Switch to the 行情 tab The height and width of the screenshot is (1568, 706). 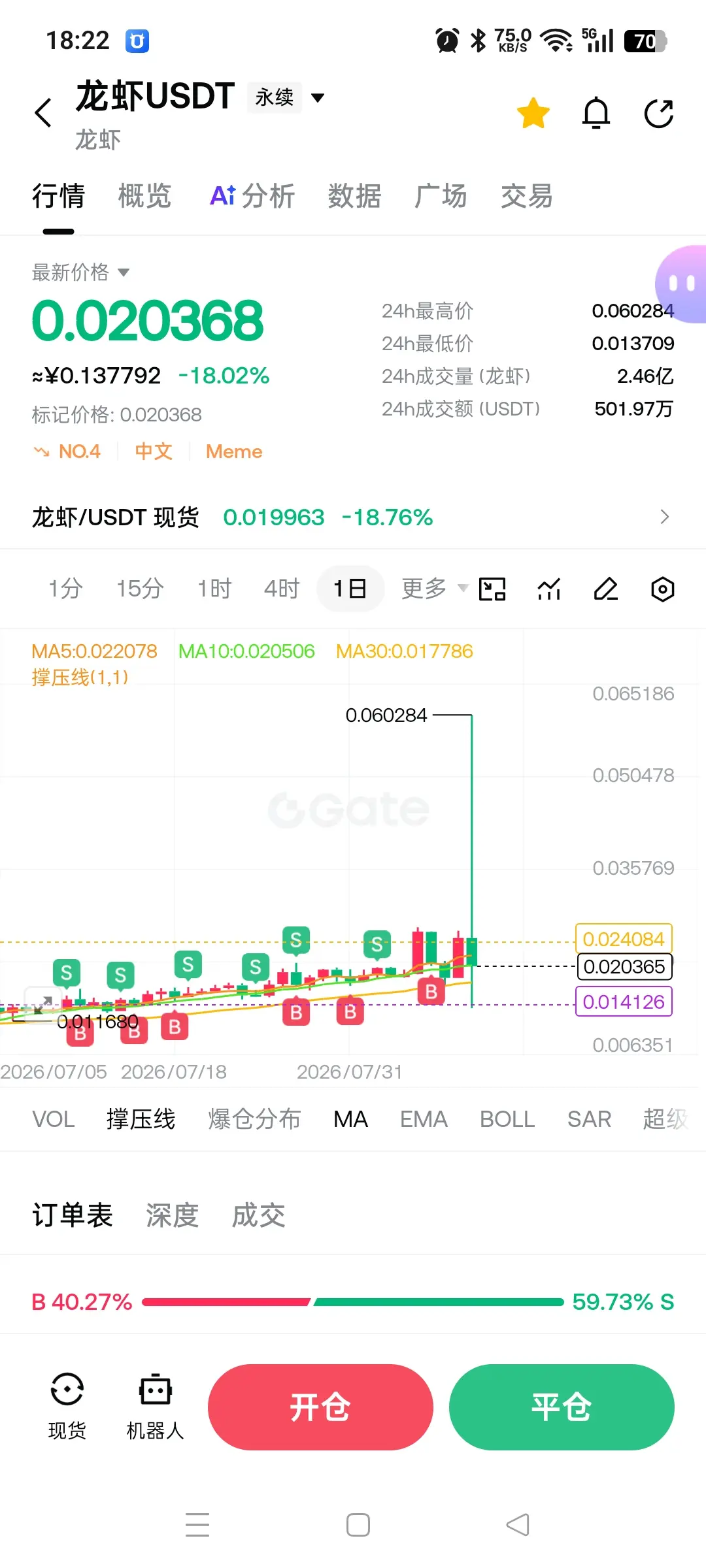(59, 196)
